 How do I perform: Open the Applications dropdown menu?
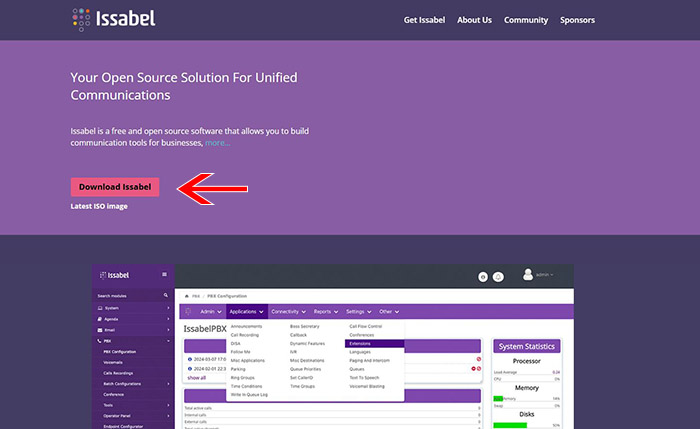tap(246, 312)
